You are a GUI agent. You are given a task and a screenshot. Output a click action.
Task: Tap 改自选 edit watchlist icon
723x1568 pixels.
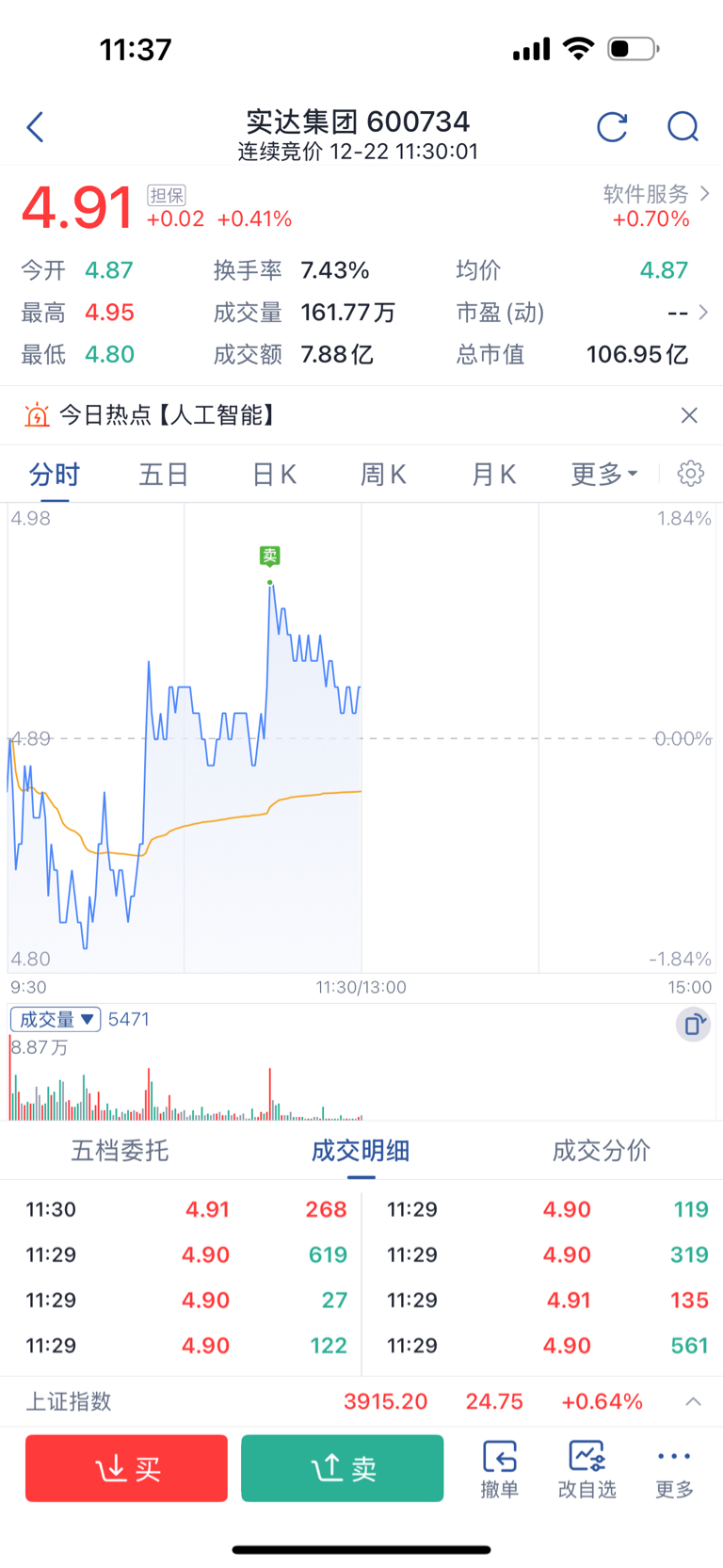586,1467
